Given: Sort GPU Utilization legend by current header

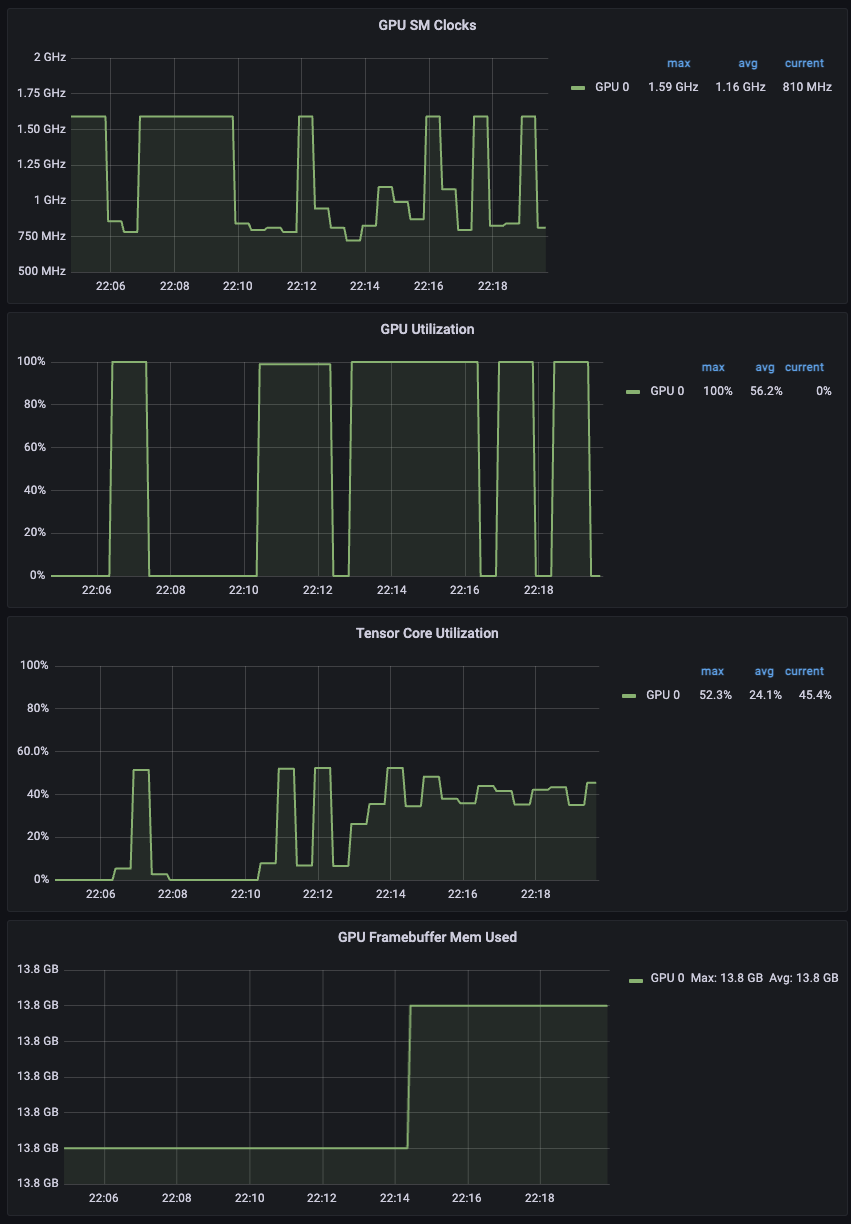Looking at the screenshot, I should pos(804,367).
